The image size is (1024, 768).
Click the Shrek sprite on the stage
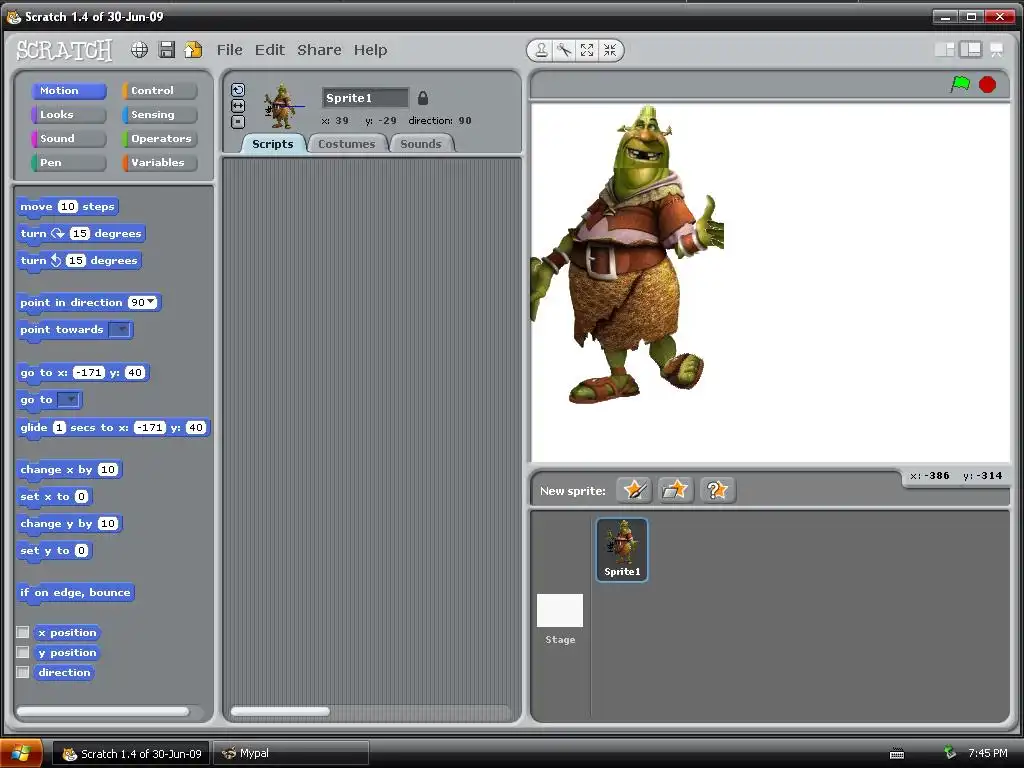(626, 255)
